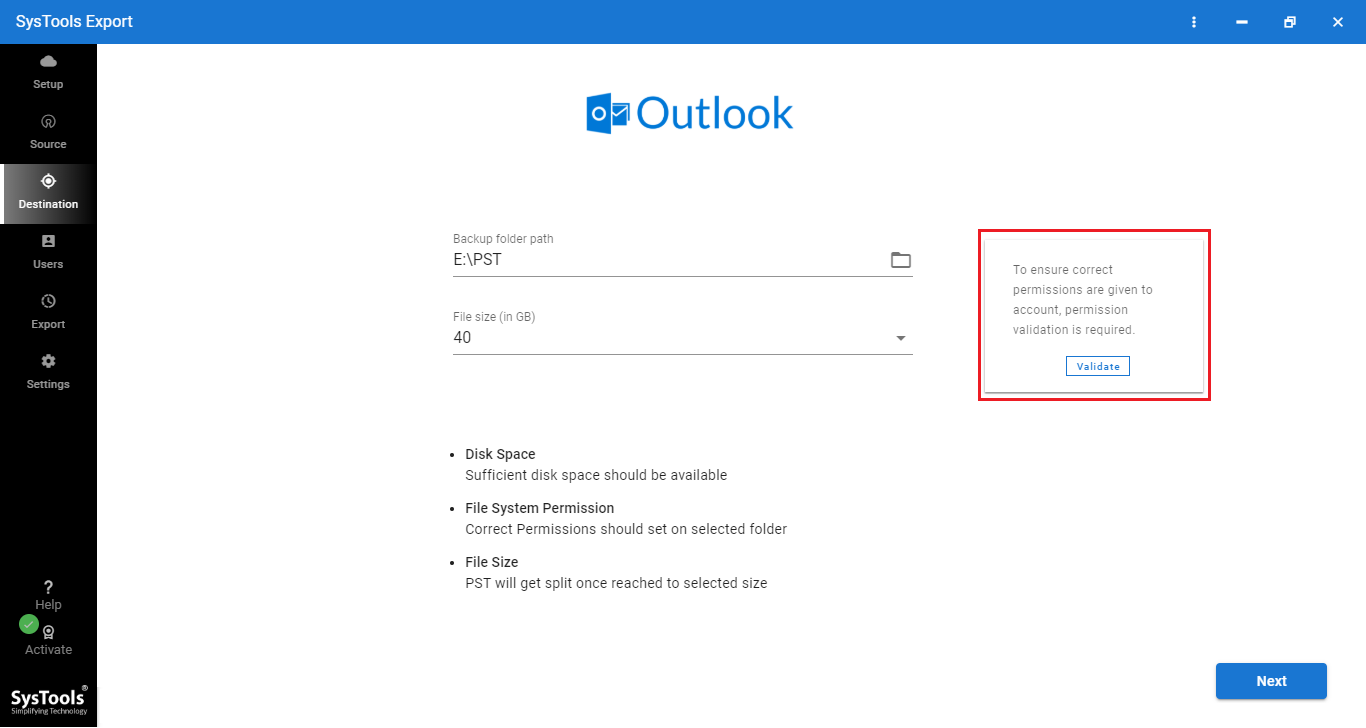Click the Outlook logo
Viewport: 1366px width, 728px height.
[689, 114]
